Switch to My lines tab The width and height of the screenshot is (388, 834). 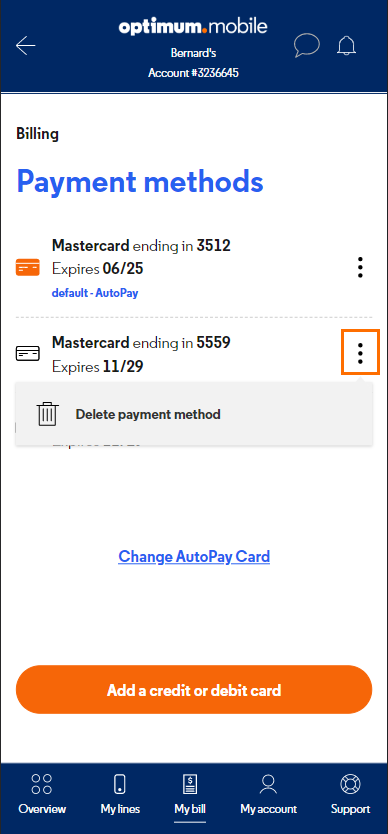point(120,795)
